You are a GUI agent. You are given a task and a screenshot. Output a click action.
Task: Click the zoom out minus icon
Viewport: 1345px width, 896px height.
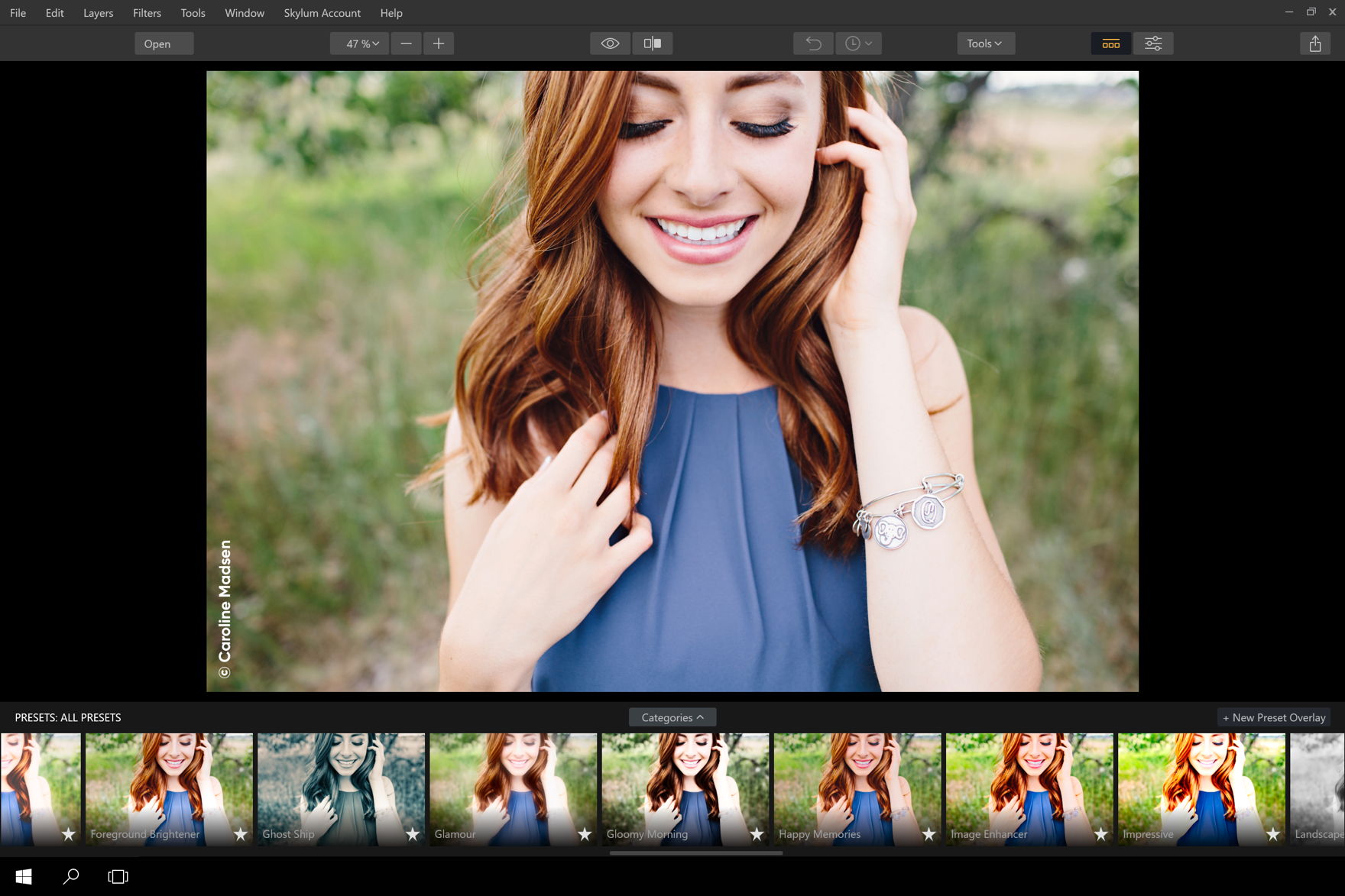406,44
